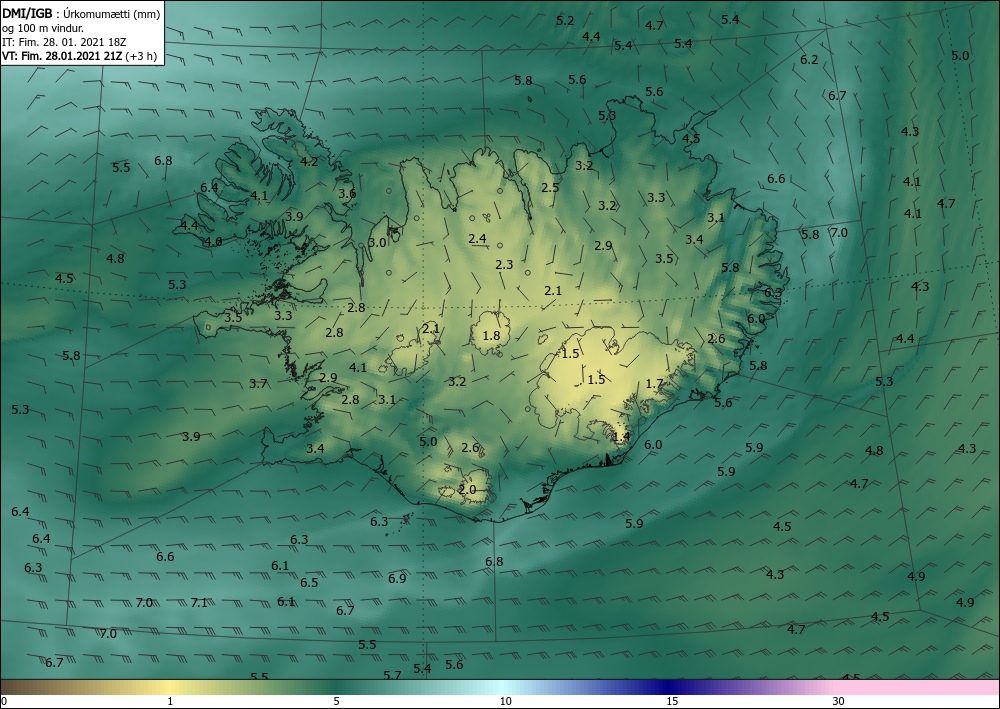
Task: Click the colour scale label "0"
Action: (x=4, y=701)
